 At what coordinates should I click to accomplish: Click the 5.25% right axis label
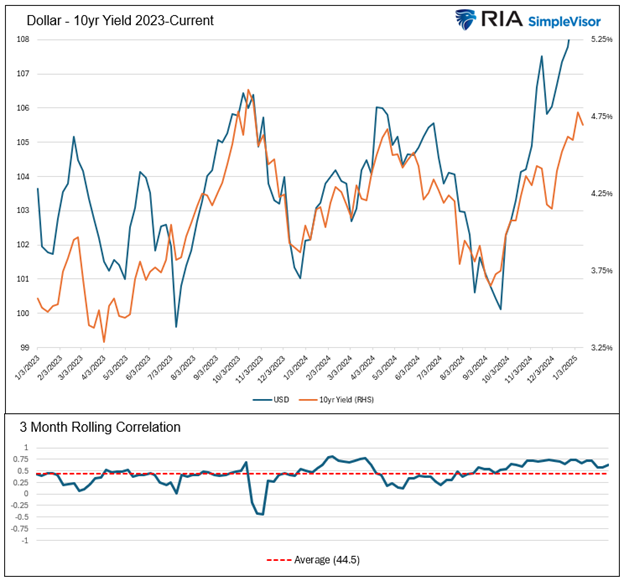tap(602, 39)
